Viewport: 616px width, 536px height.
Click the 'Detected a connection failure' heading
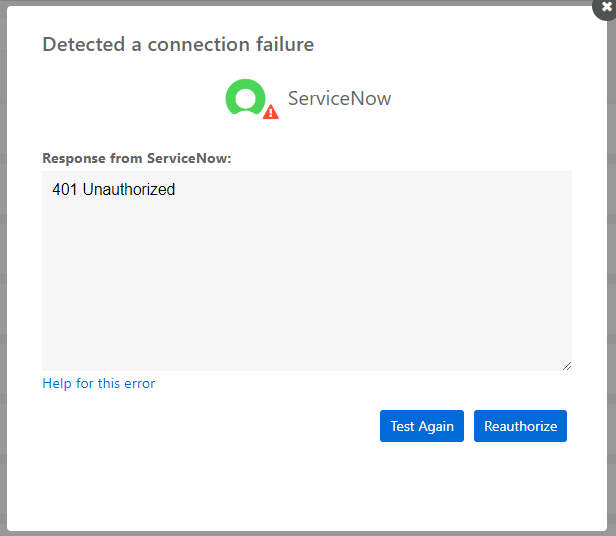click(178, 44)
